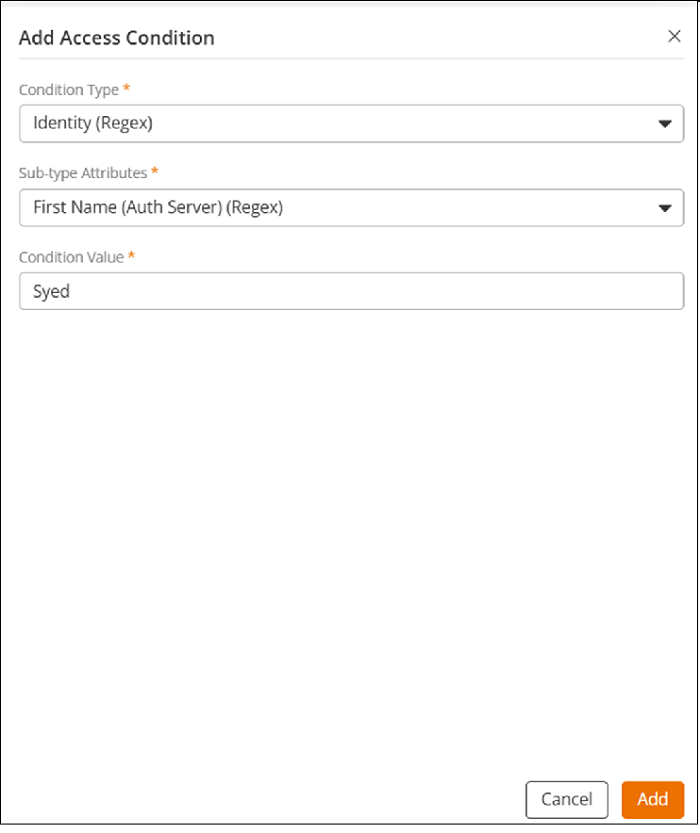
Task: Expand the Condition Type dropdown arrow
Action: coord(664,124)
